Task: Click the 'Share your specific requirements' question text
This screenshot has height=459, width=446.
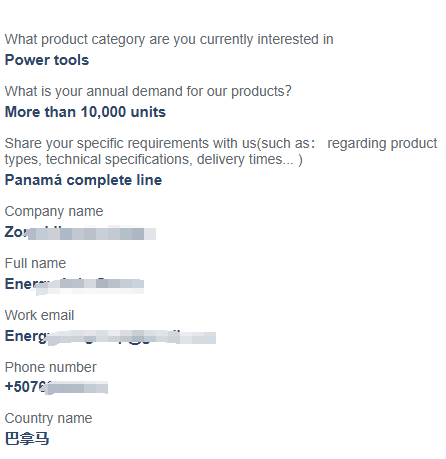Action: point(221,151)
